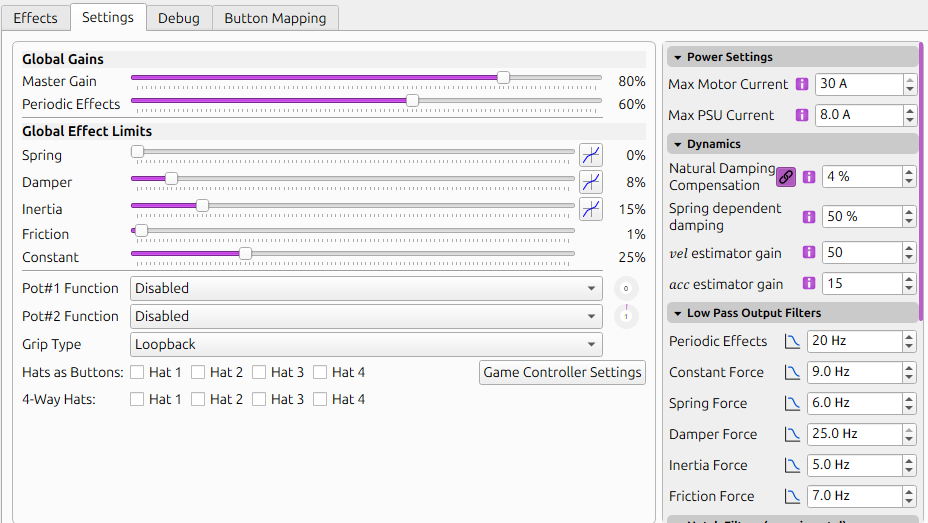Screen dimensions: 928x523
Task: Open the Button Mapping tab
Action: click(275, 18)
